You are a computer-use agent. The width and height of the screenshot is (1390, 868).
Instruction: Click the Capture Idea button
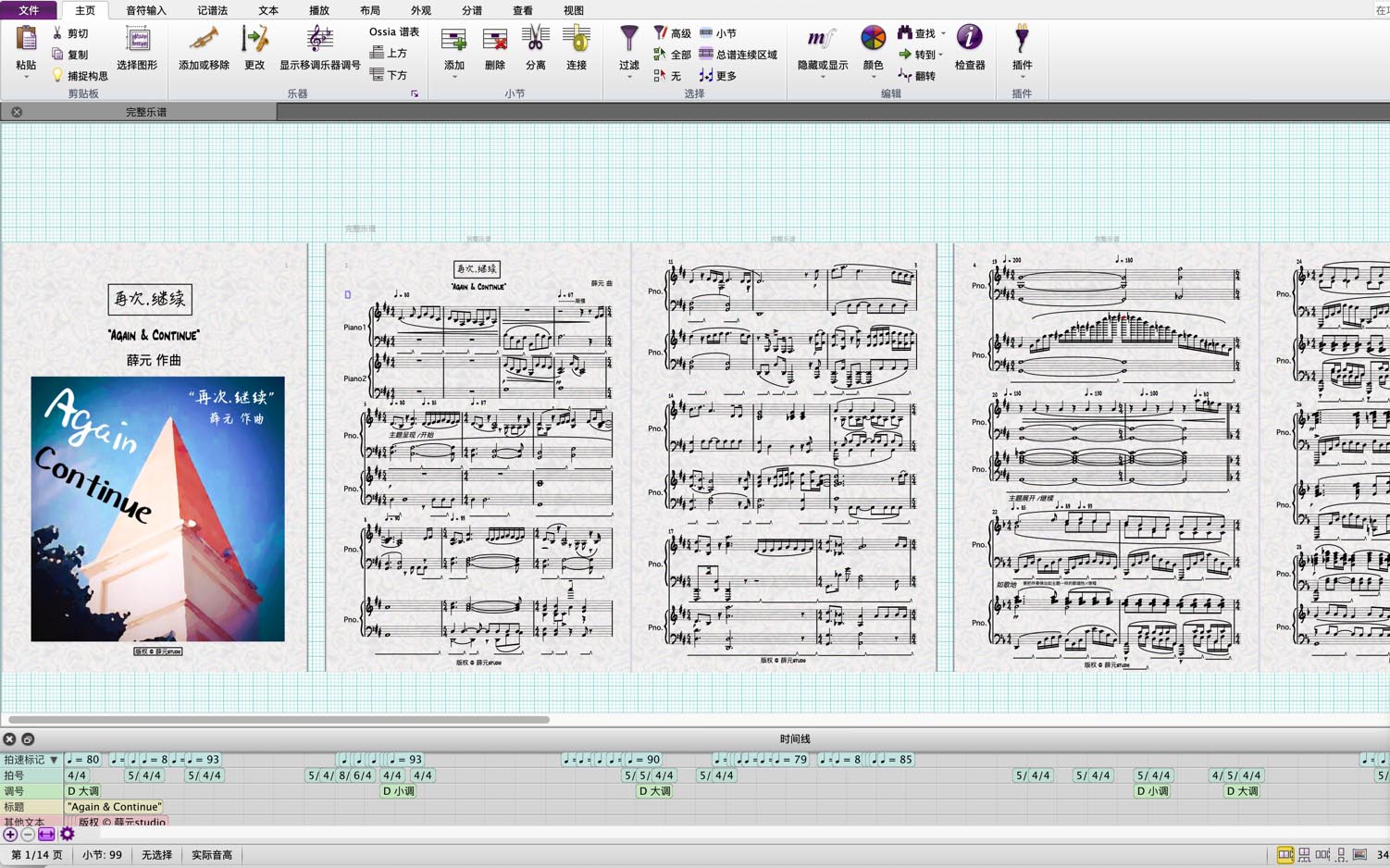tap(80, 76)
